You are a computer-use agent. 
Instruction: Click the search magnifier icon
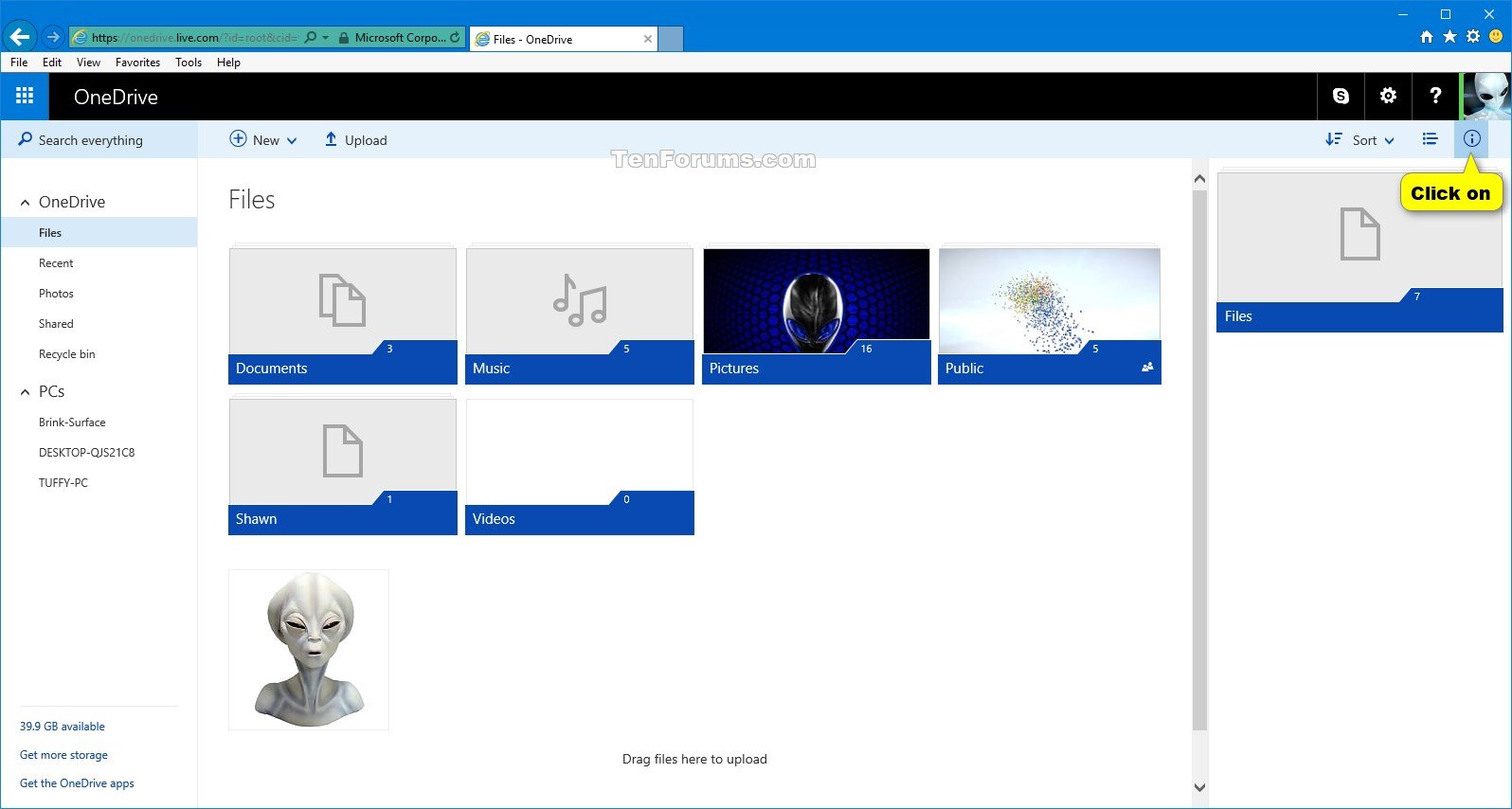[26, 139]
